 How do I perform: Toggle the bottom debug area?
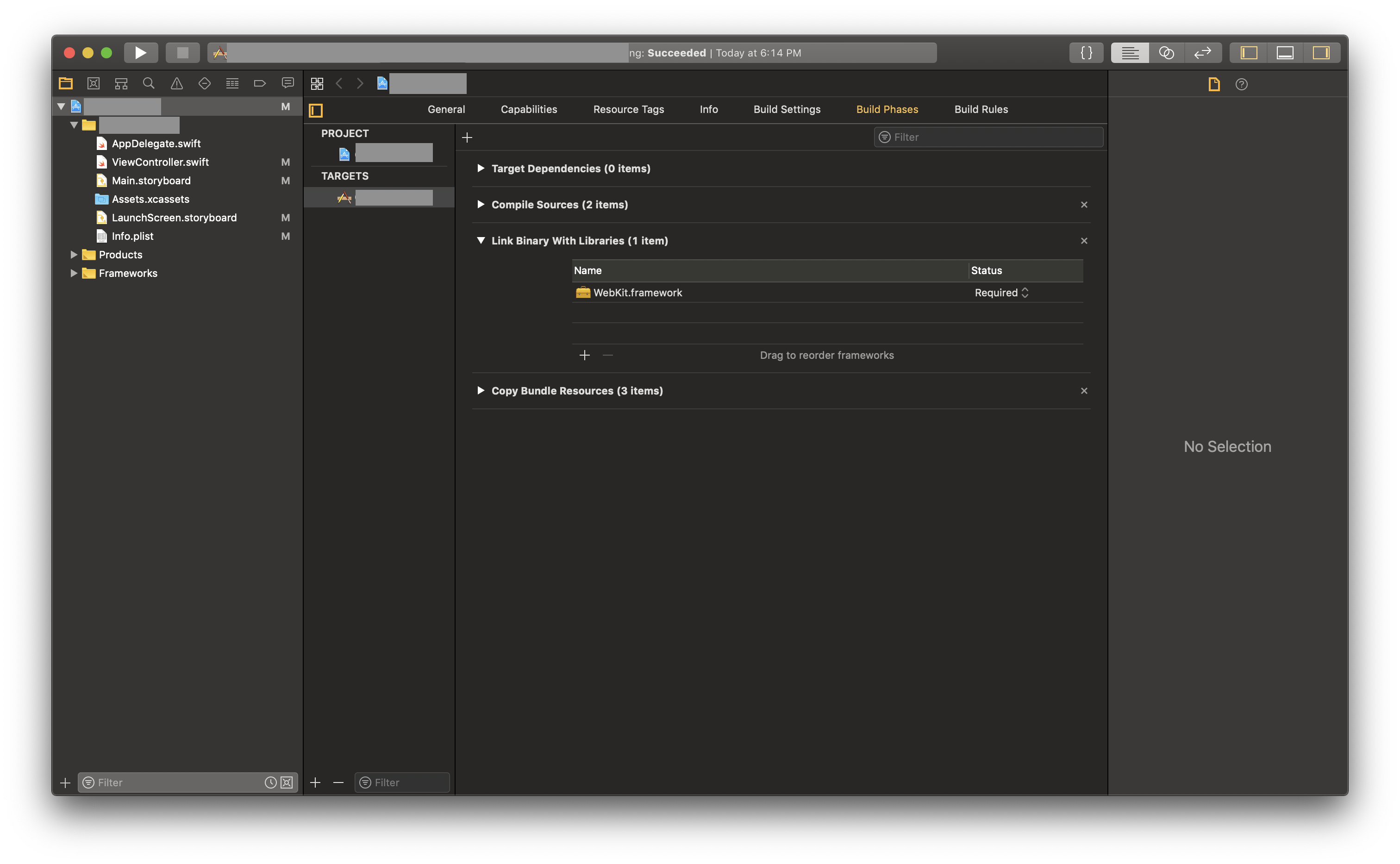(1285, 53)
